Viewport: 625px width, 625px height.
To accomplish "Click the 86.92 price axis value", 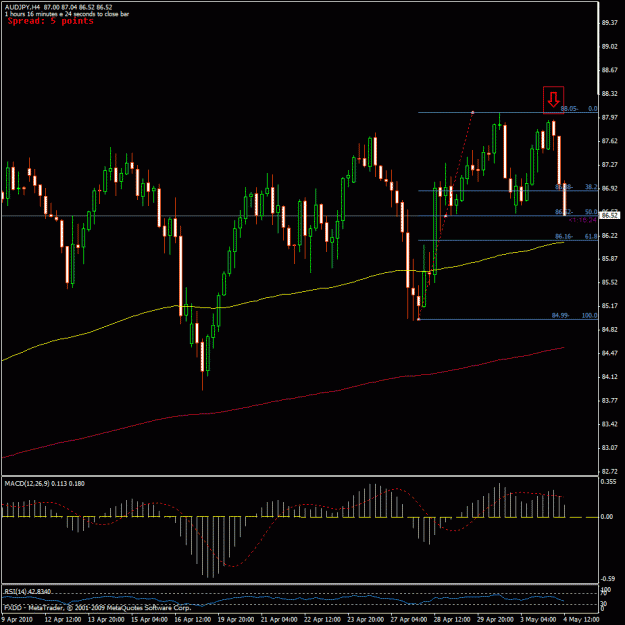I will pyautogui.click(x=609, y=188).
